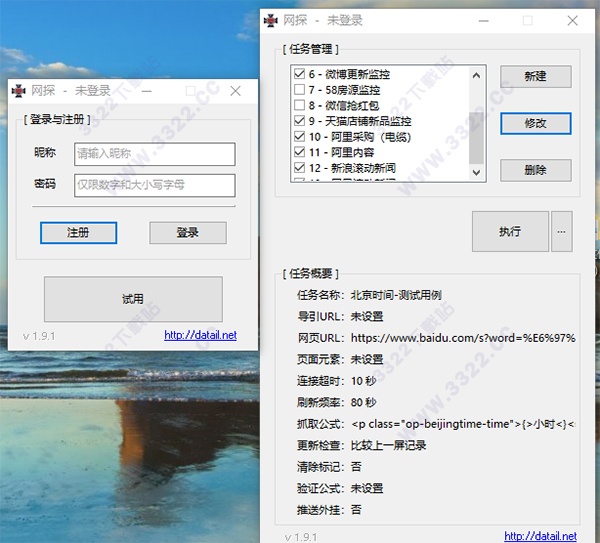Click the app icon in task window title bar
The height and width of the screenshot is (543, 600).
click(271, 21)
